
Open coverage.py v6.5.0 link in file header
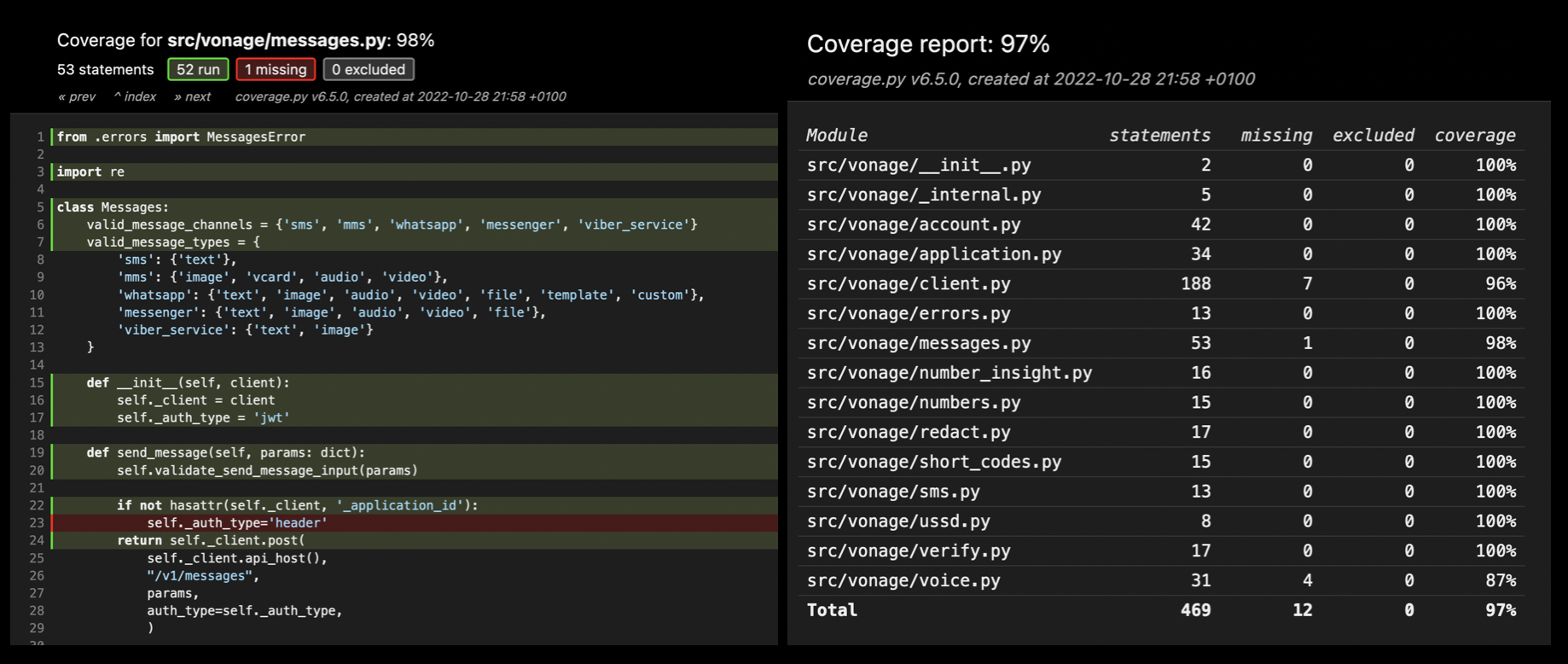pyautogui.click(x=291, y=96)
